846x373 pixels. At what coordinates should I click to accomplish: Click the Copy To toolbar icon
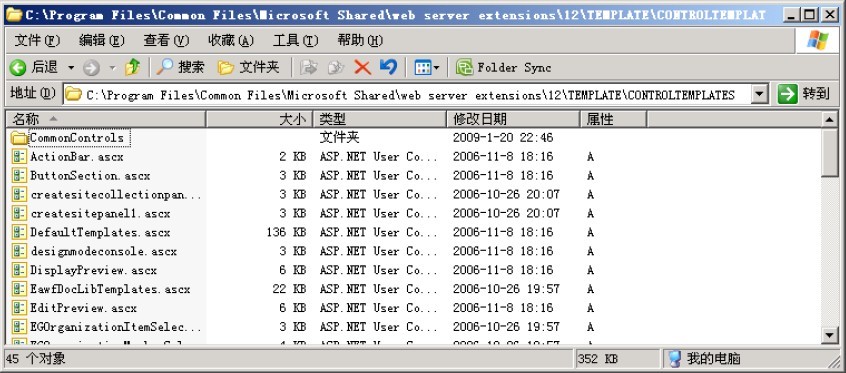pos(336,67)
